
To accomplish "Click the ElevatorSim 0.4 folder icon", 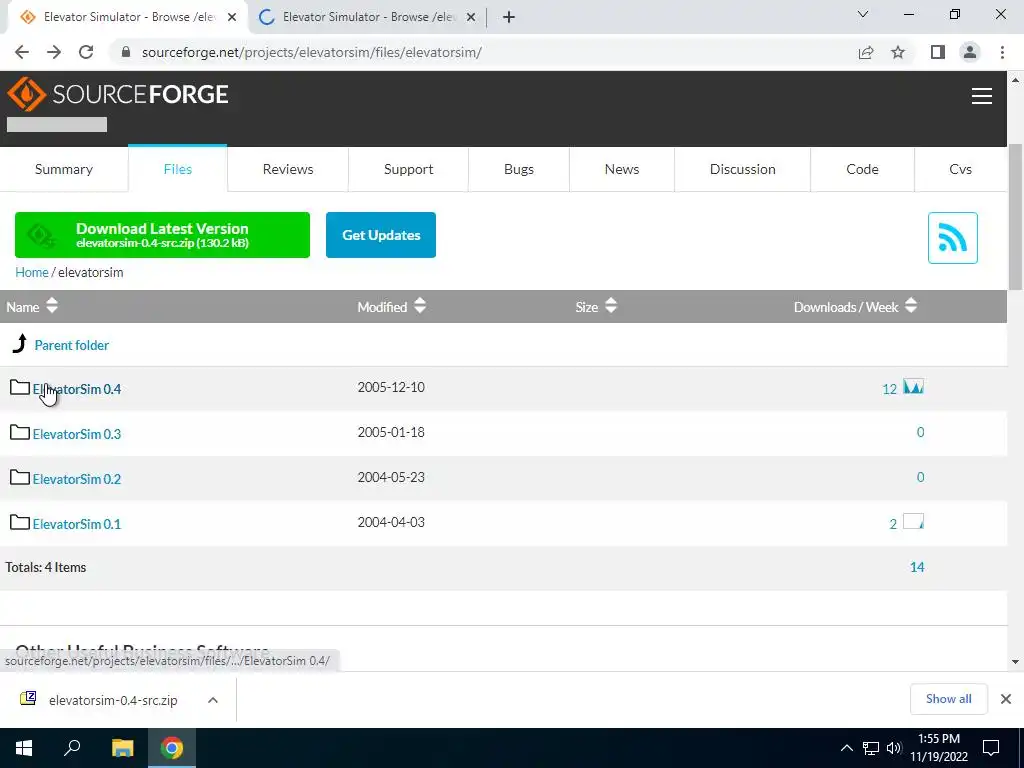I will click(20, 388).
